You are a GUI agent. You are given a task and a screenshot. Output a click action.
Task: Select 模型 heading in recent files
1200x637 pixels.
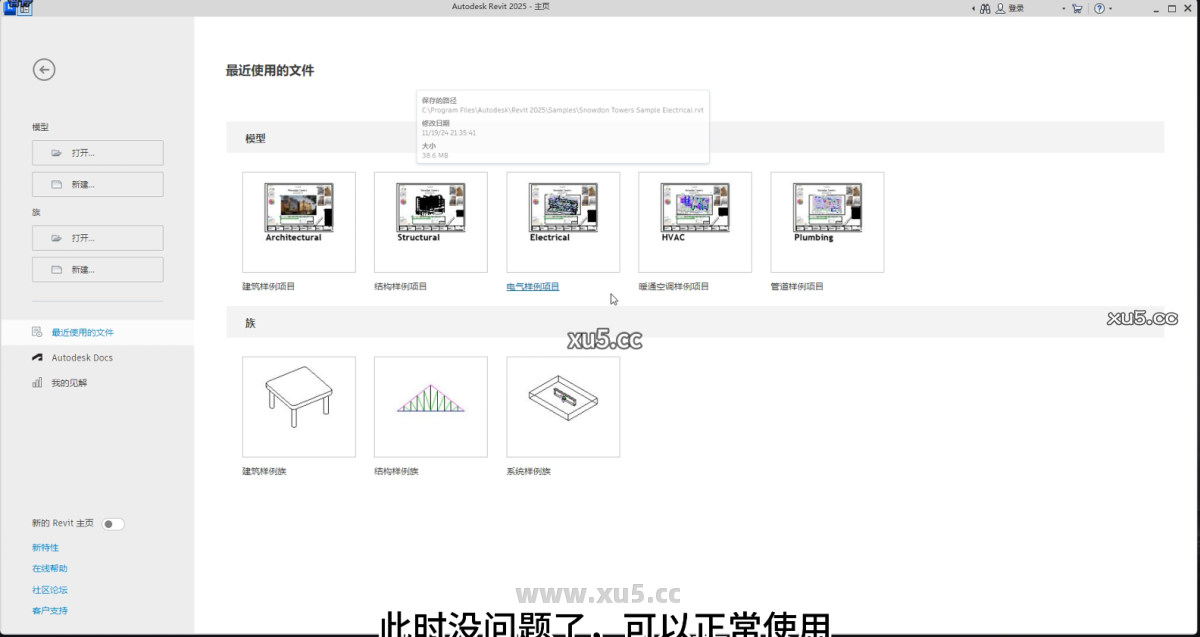pyautogui.click(x=254, y=138)
